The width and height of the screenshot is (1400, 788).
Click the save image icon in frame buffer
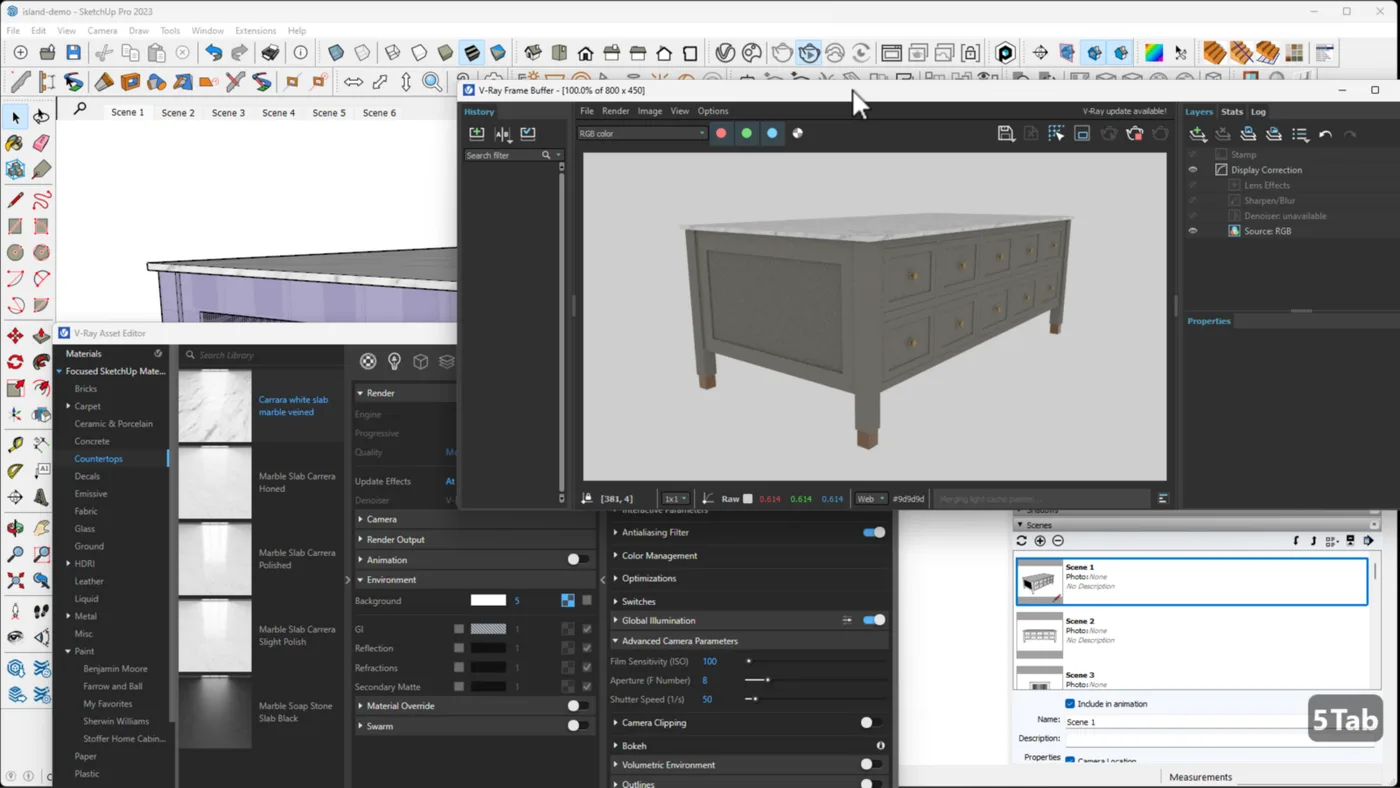[1005, 133]
